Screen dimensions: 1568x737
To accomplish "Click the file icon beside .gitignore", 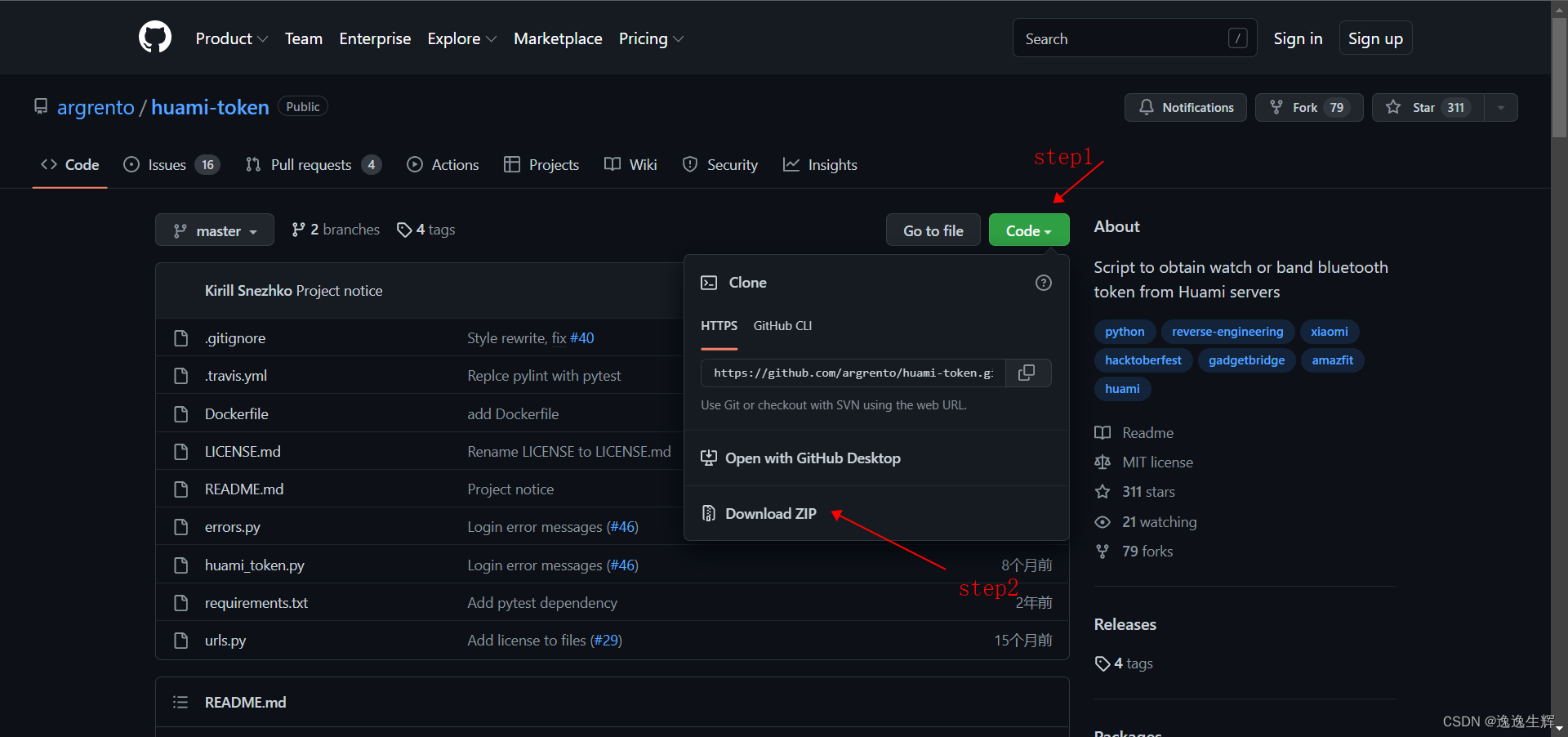I will coord(181,338).
